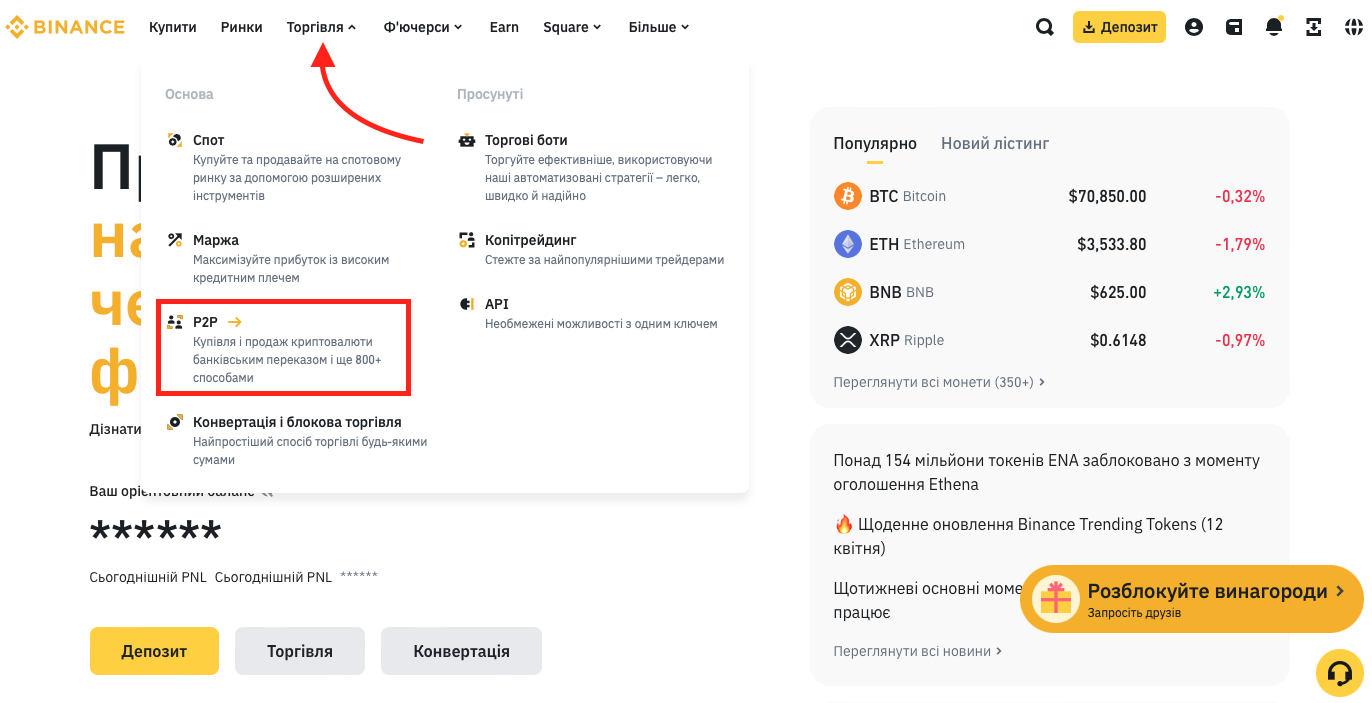Screen dimensions: 1372x703
Task: Click the BTC price $70,850.00
Action: point(1107,196)
